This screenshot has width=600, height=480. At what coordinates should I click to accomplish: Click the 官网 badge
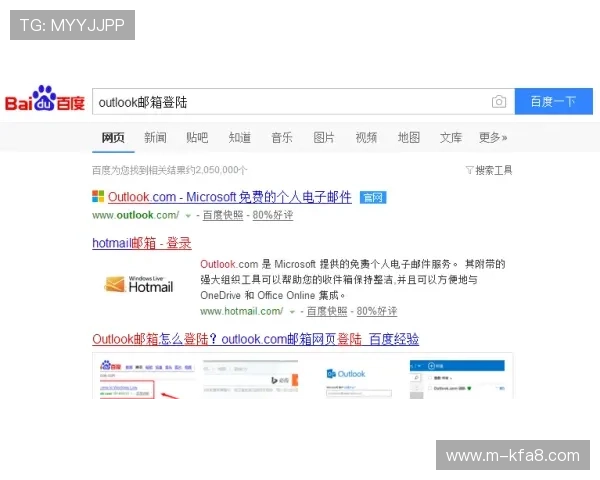(x=373, y=198)
